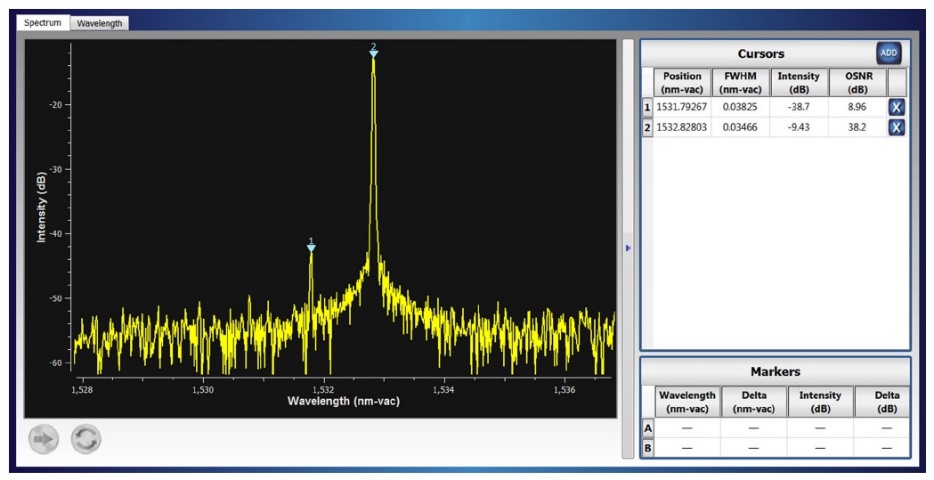
Task: Click the 38.2 OSNR value cell
Action: tap(857, 127)
